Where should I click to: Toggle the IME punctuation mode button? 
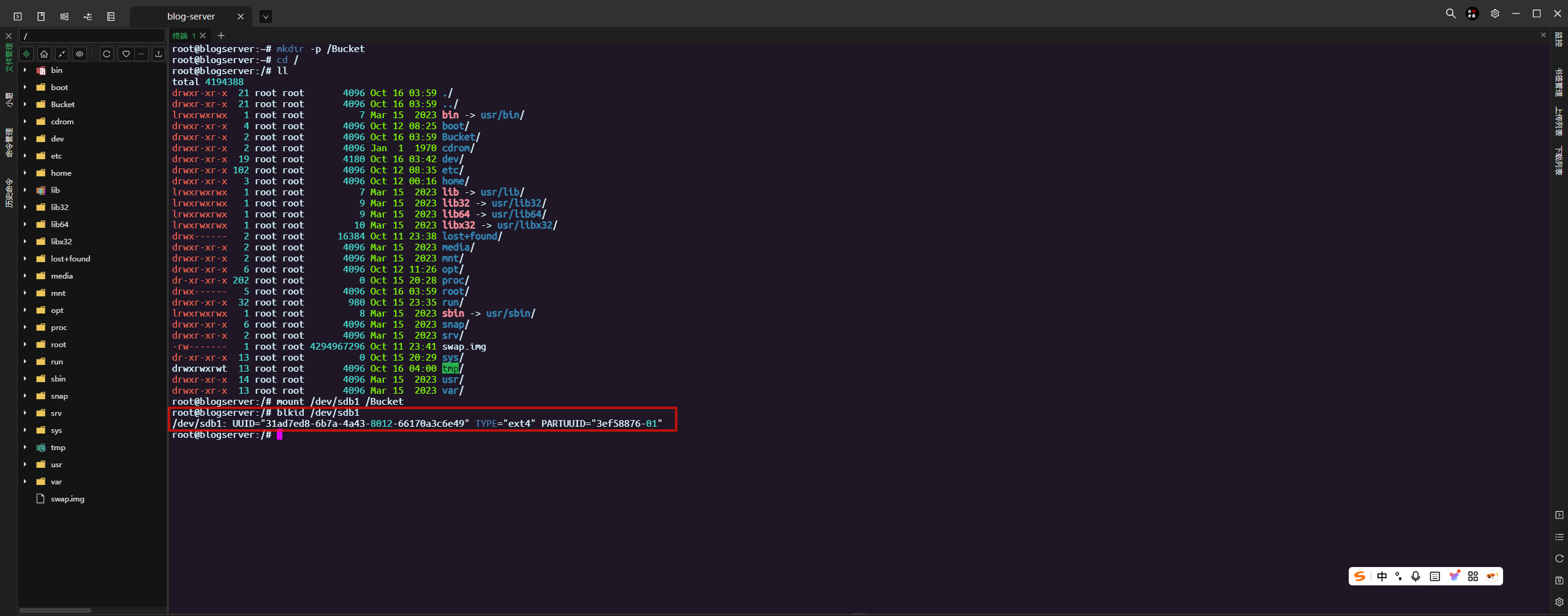coord(1398,576)
